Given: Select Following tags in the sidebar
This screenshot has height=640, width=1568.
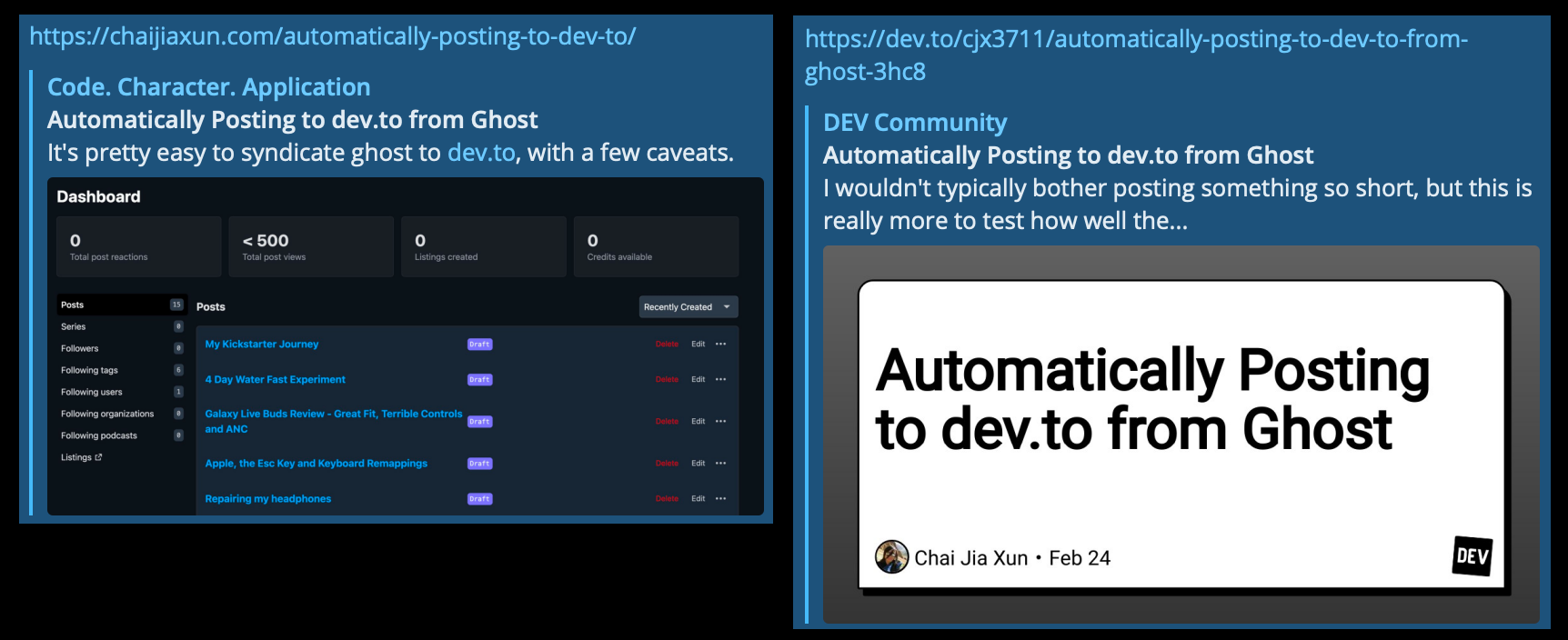Looking at the screenshot, I should coord(121,370).
